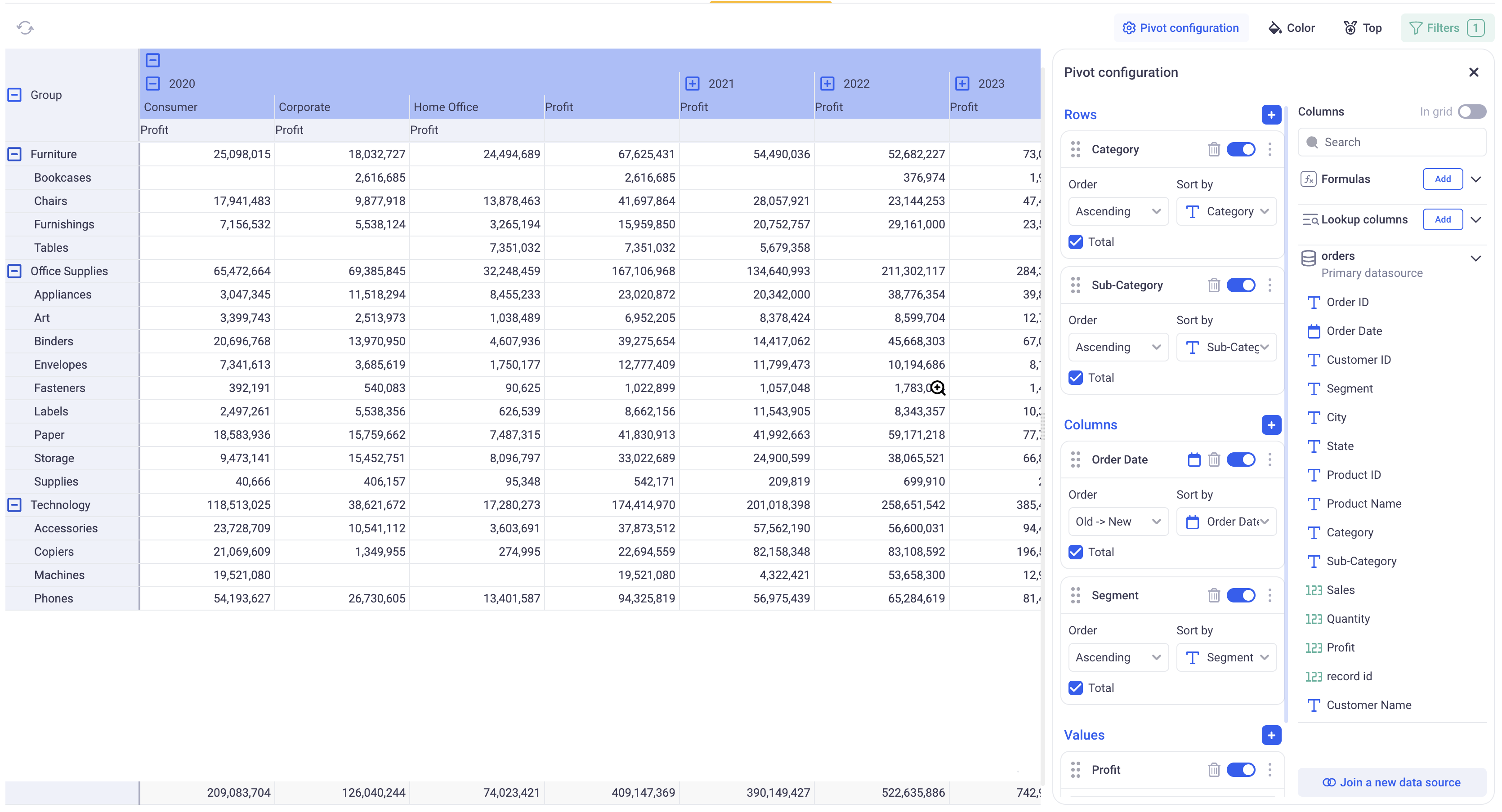Add a new Values field

click(1270, 735)
